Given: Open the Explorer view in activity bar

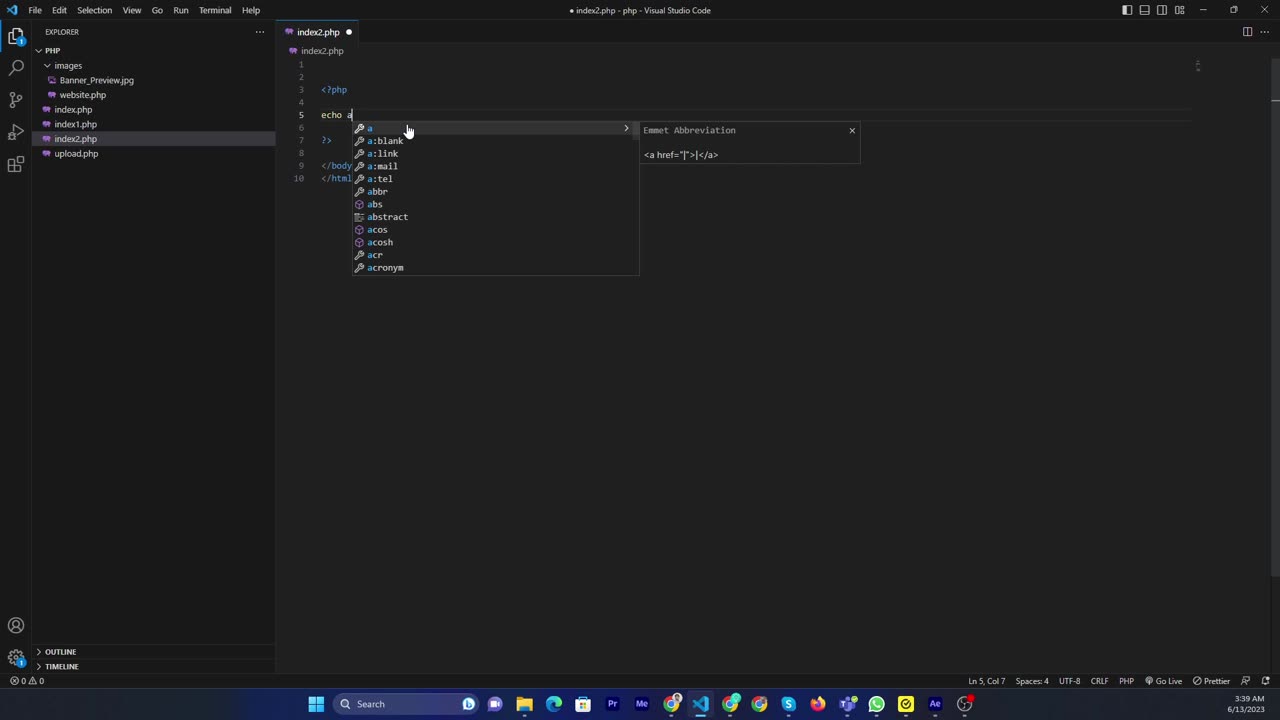Looking at the screenshot, I should coord(16,37).
